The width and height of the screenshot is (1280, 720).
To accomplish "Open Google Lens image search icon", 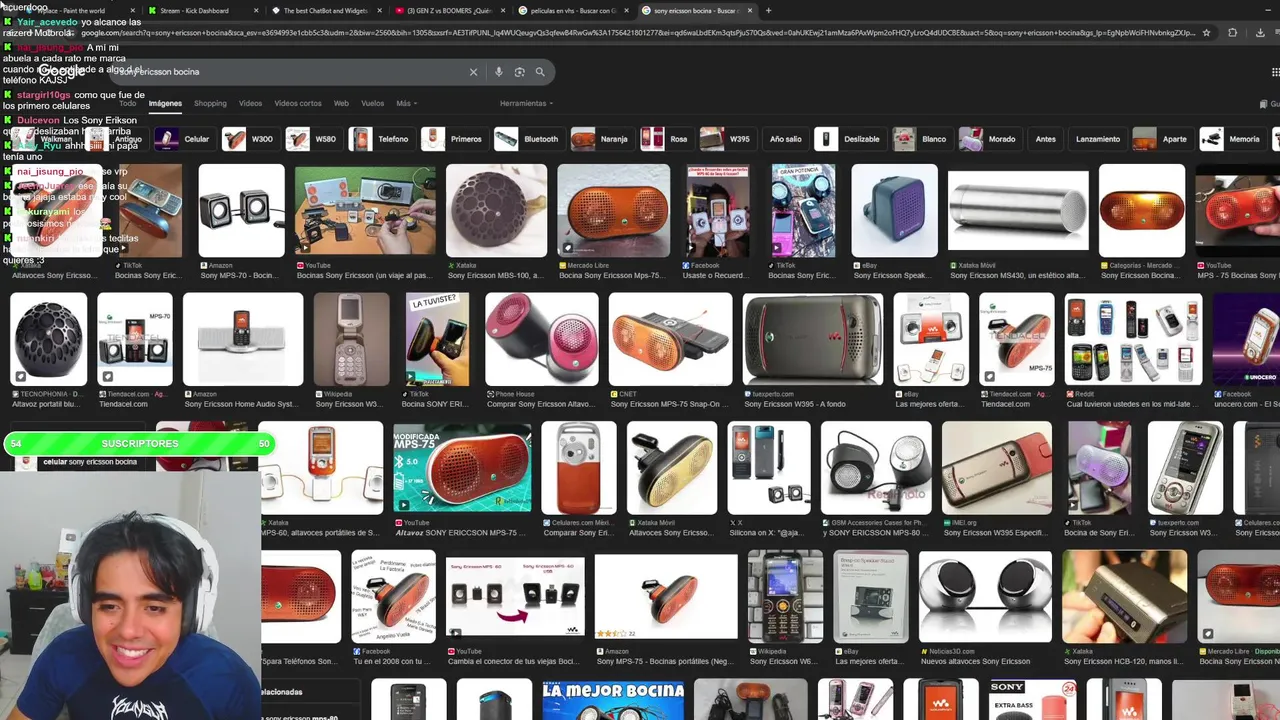I will point(519,72).
